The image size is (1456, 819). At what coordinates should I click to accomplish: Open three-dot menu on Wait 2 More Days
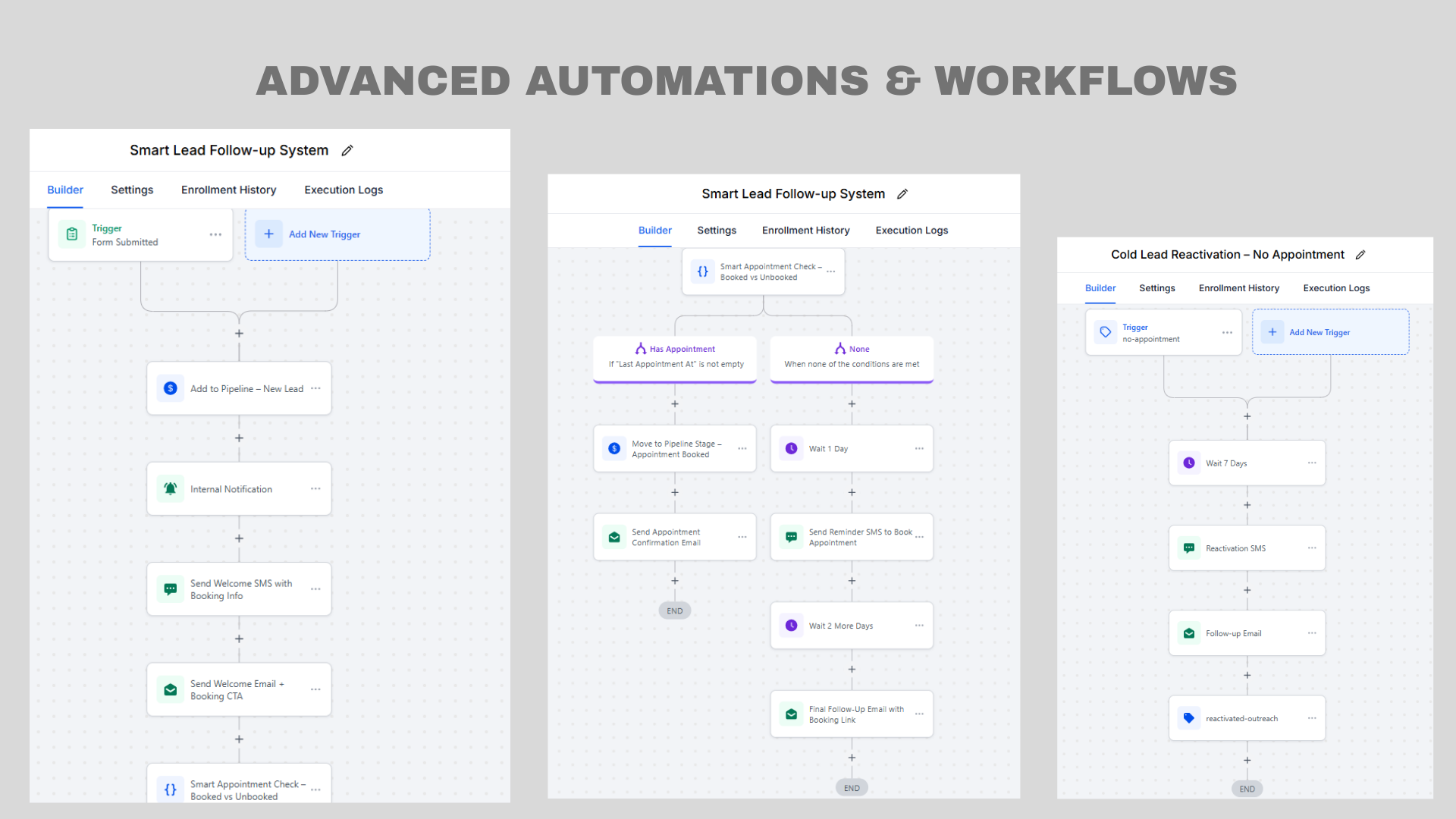[919, 626]
